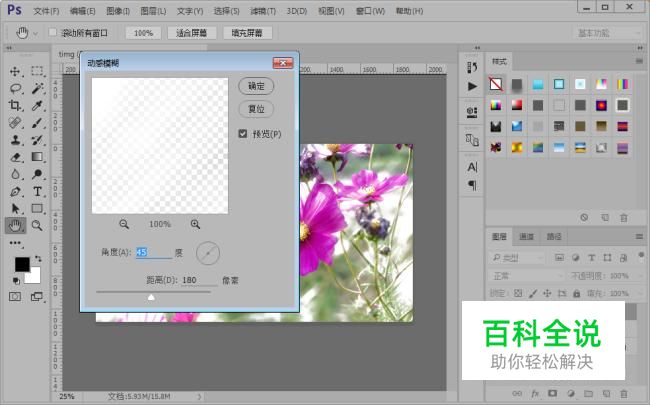Select the Gradient tool
650x405 pixels.
point(37,157)
